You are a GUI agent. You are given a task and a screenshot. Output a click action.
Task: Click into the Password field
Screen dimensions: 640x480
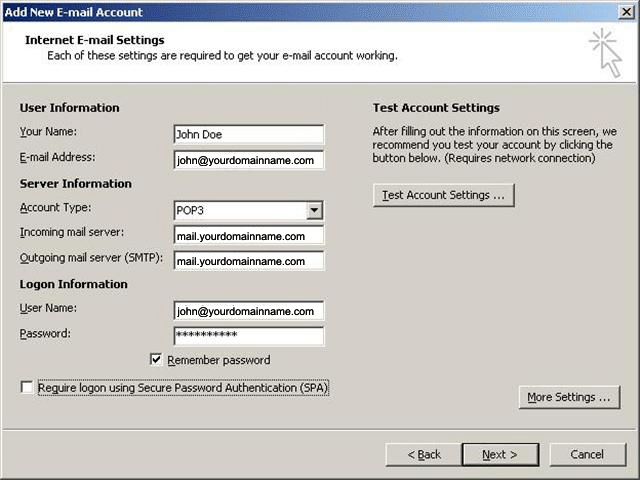(248, 336)
